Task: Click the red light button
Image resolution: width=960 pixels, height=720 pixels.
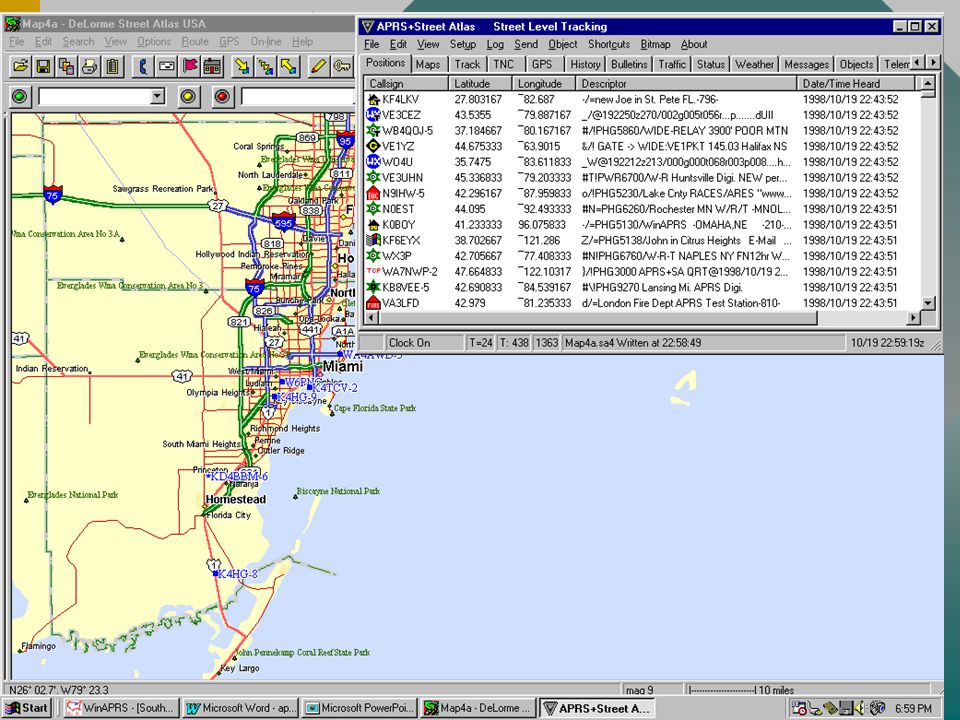Action: 222,96
